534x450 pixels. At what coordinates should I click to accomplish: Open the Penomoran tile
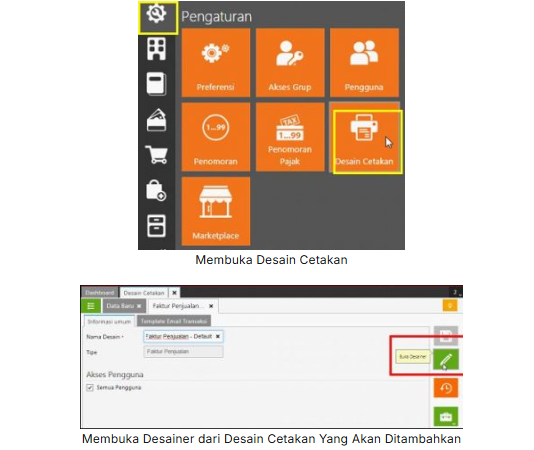click(x=216, y=137)
